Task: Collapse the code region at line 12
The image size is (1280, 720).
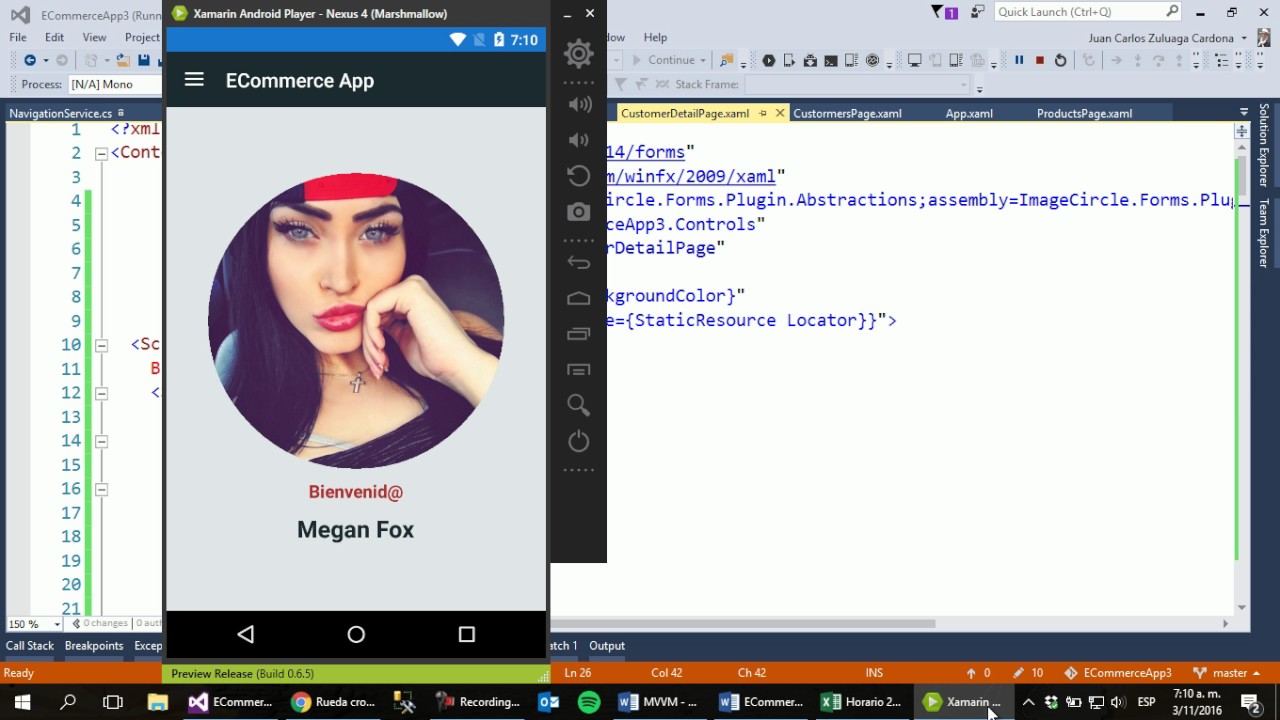Action: tap(101, 393)
